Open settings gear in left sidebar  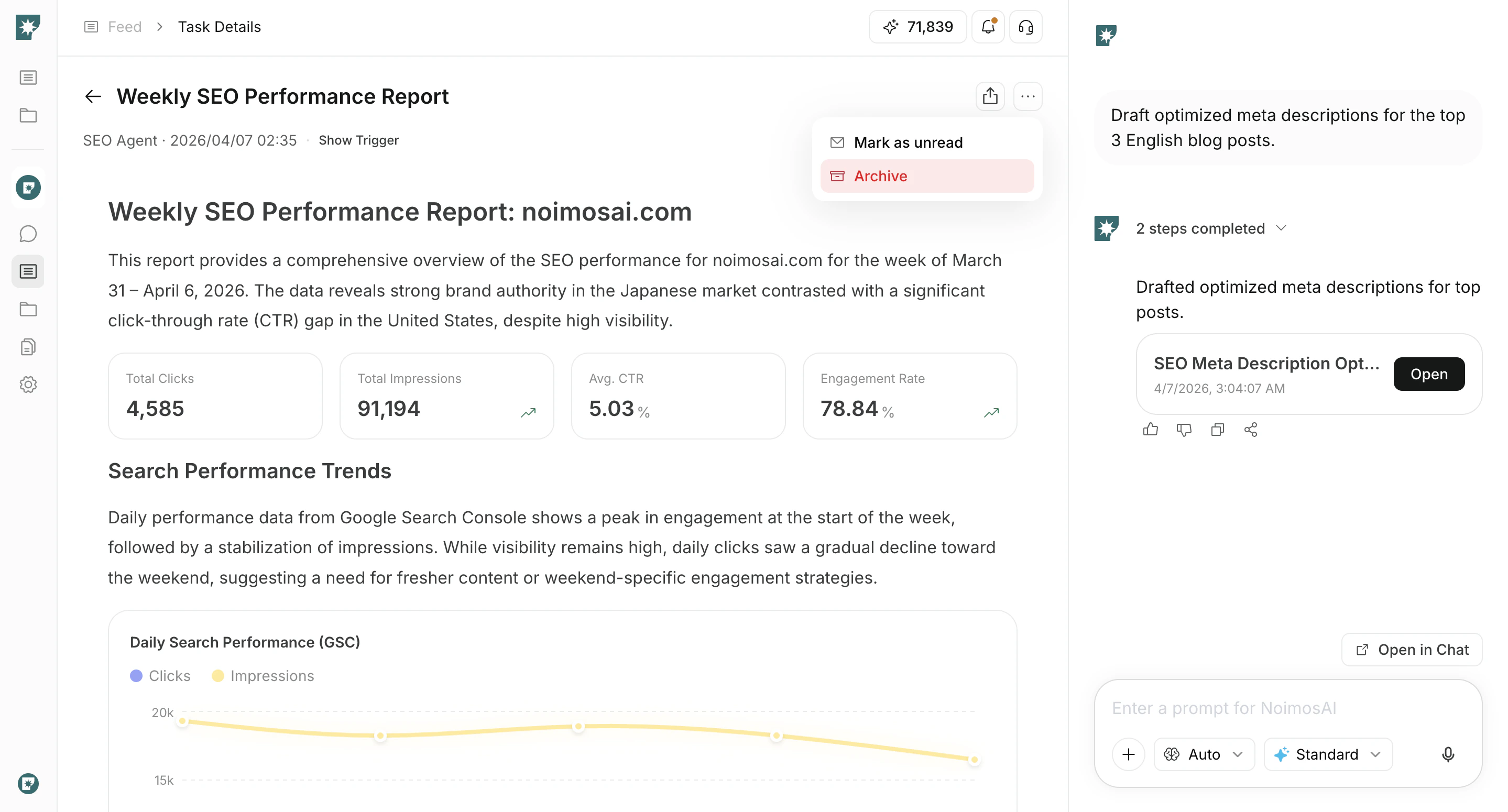pyautogui.click(x=28, y=385)
